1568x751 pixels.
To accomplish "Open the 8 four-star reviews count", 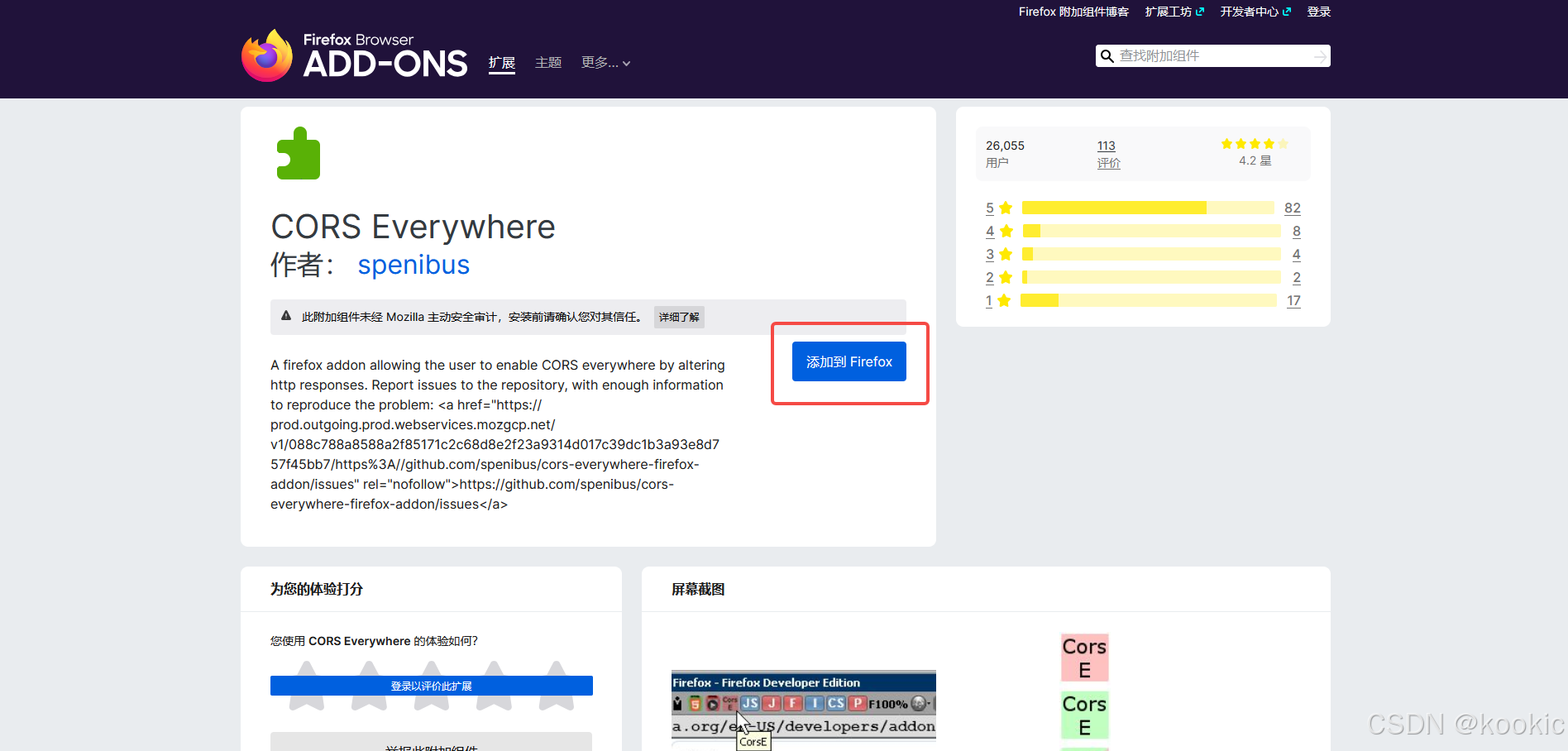I will pyautogui.click(x=1297, y=231).
